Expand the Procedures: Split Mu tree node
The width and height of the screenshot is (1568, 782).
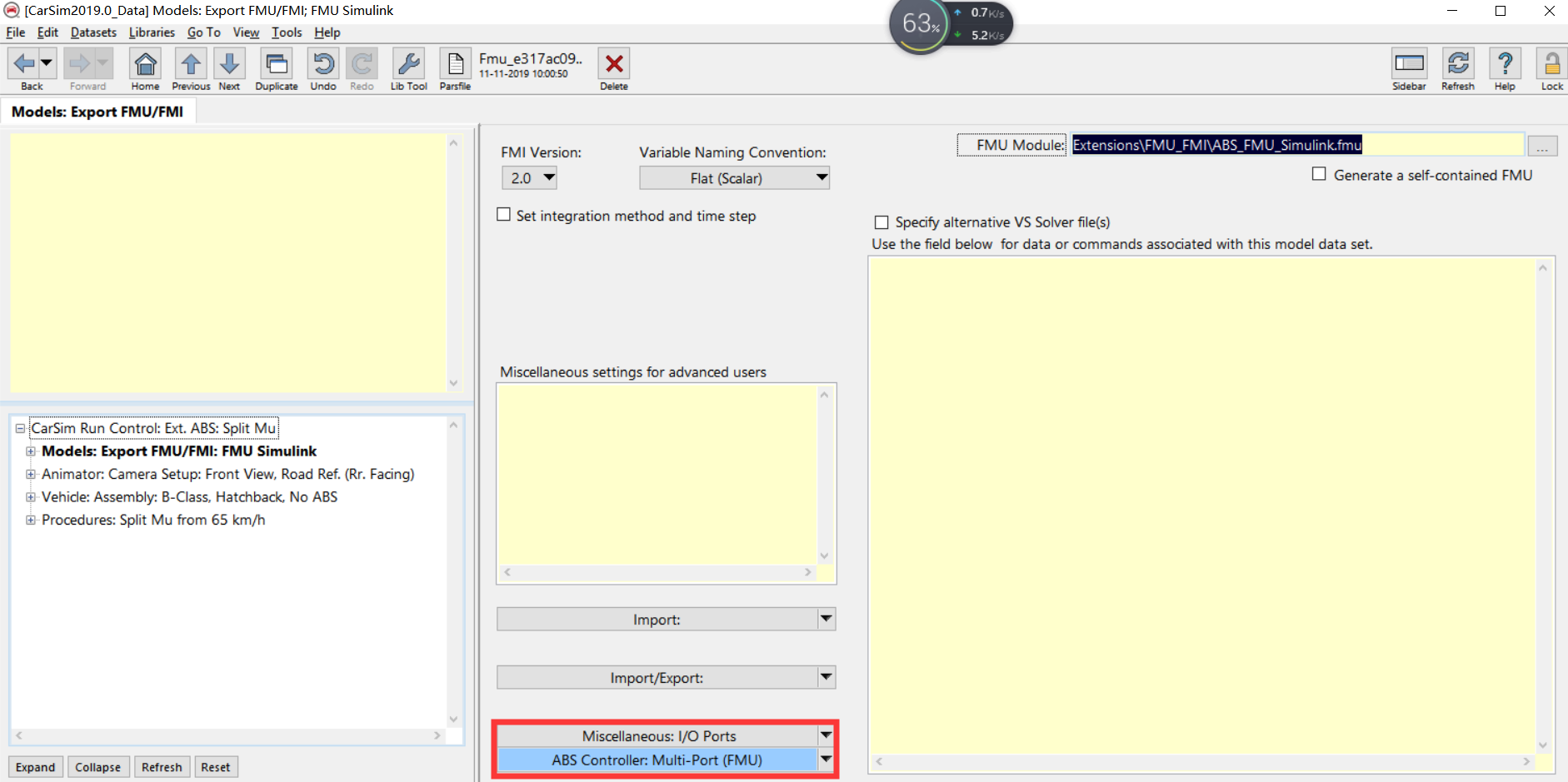pos(30,520)
